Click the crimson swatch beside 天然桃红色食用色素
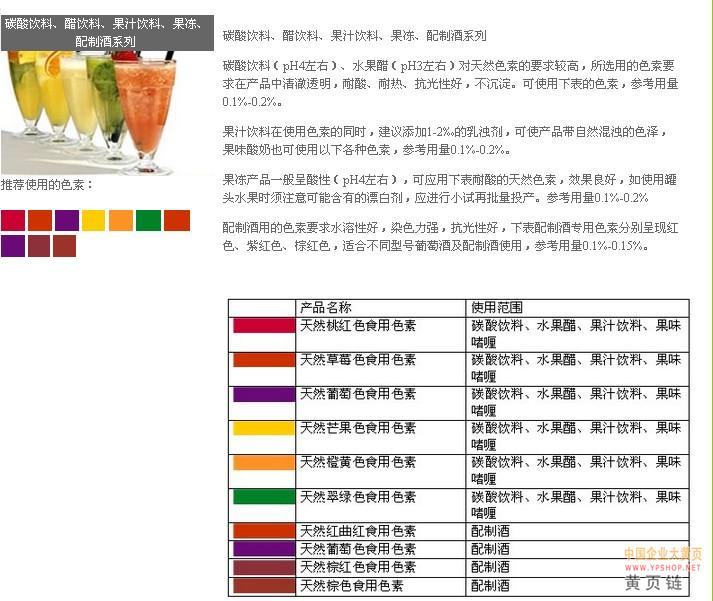 264,325
